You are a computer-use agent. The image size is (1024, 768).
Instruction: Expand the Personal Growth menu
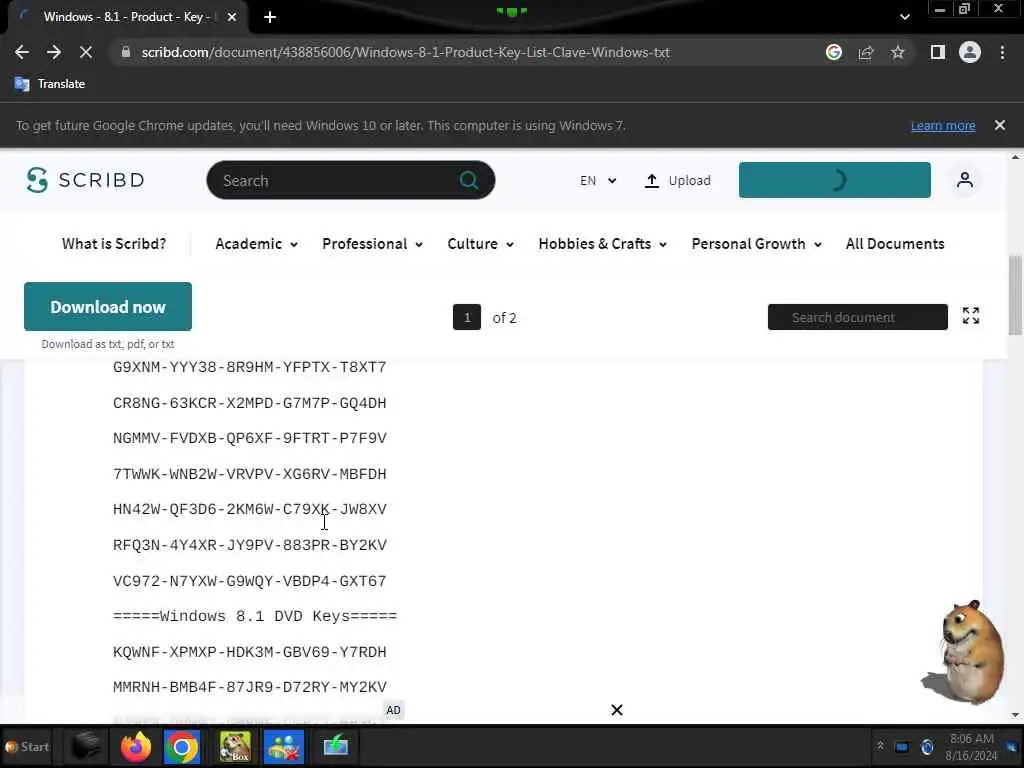point(756,244)
